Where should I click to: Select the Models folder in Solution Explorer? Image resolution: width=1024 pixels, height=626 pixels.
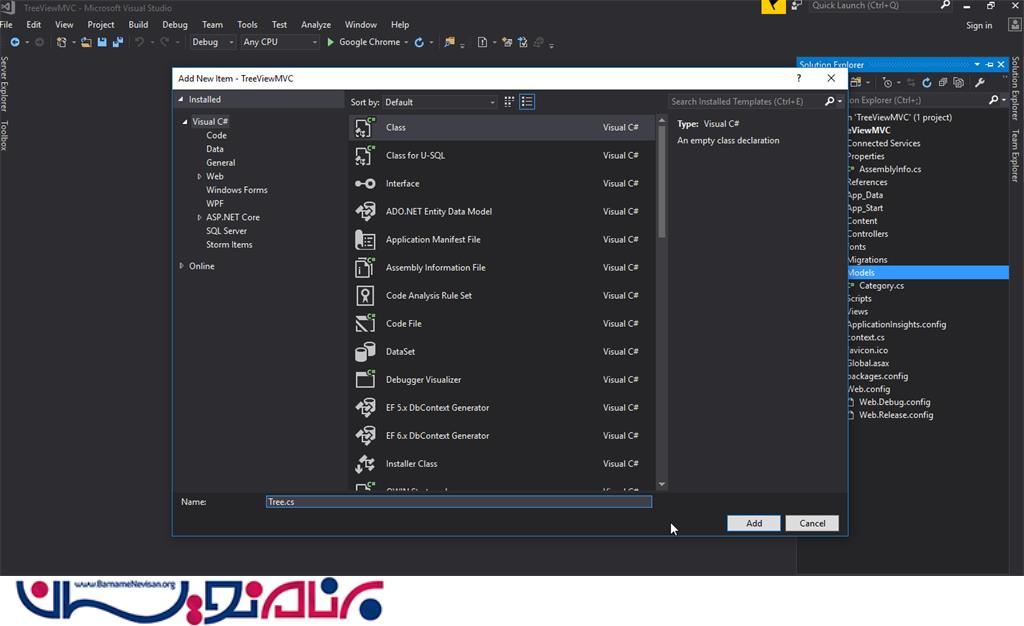[x=928, y=273]
